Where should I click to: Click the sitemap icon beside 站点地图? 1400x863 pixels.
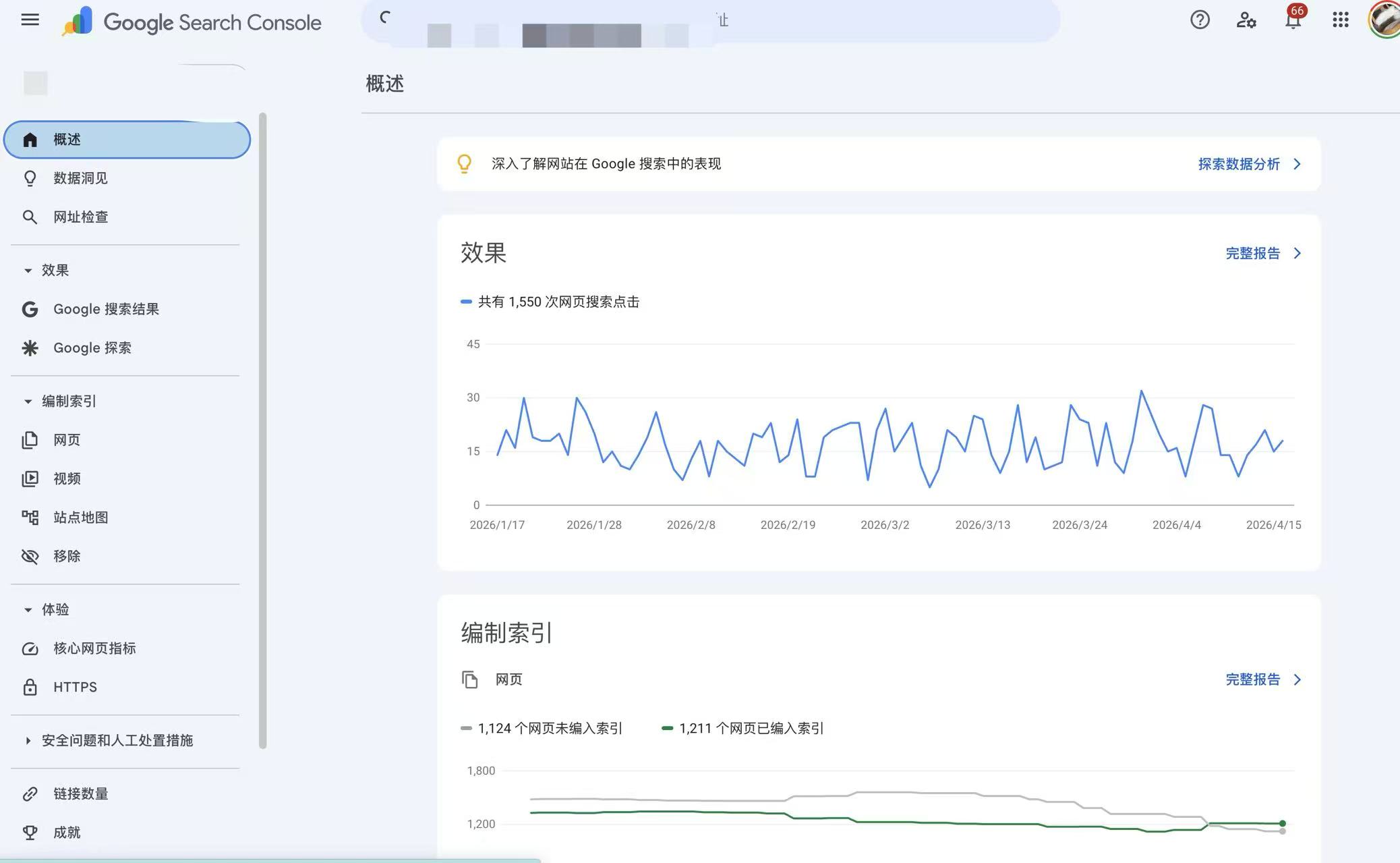point(30,518)
